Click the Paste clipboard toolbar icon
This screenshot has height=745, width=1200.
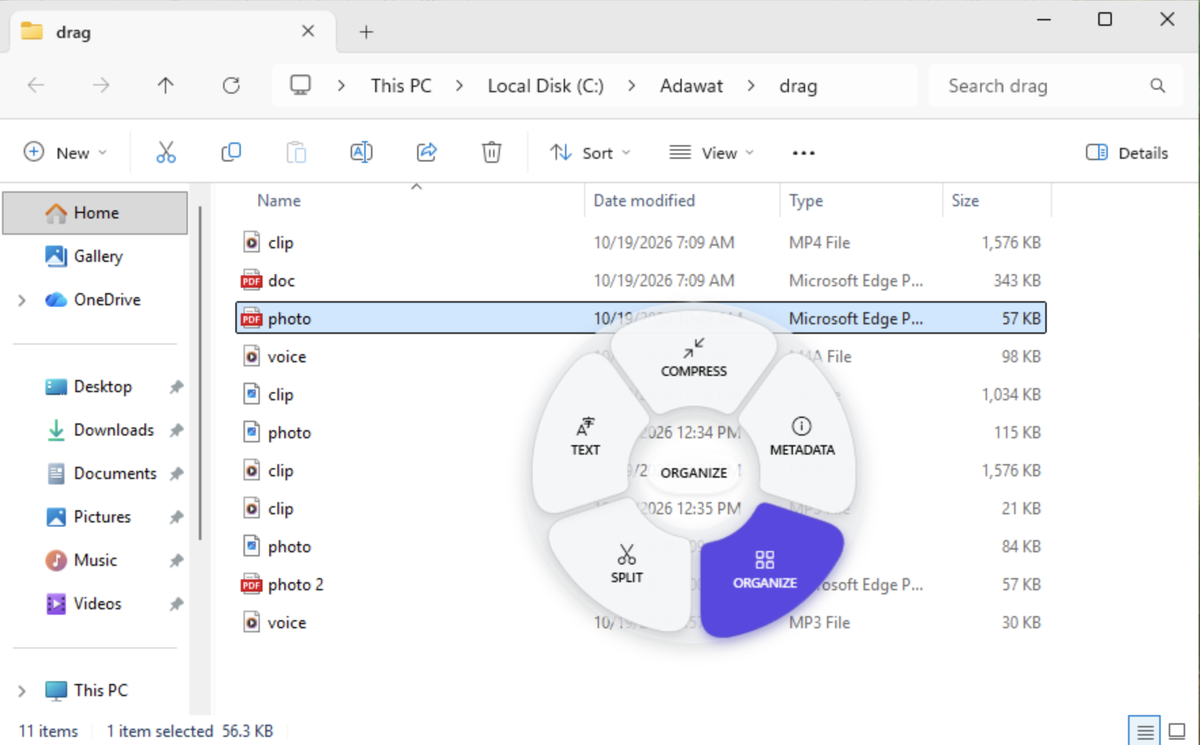tap(296, 152)
